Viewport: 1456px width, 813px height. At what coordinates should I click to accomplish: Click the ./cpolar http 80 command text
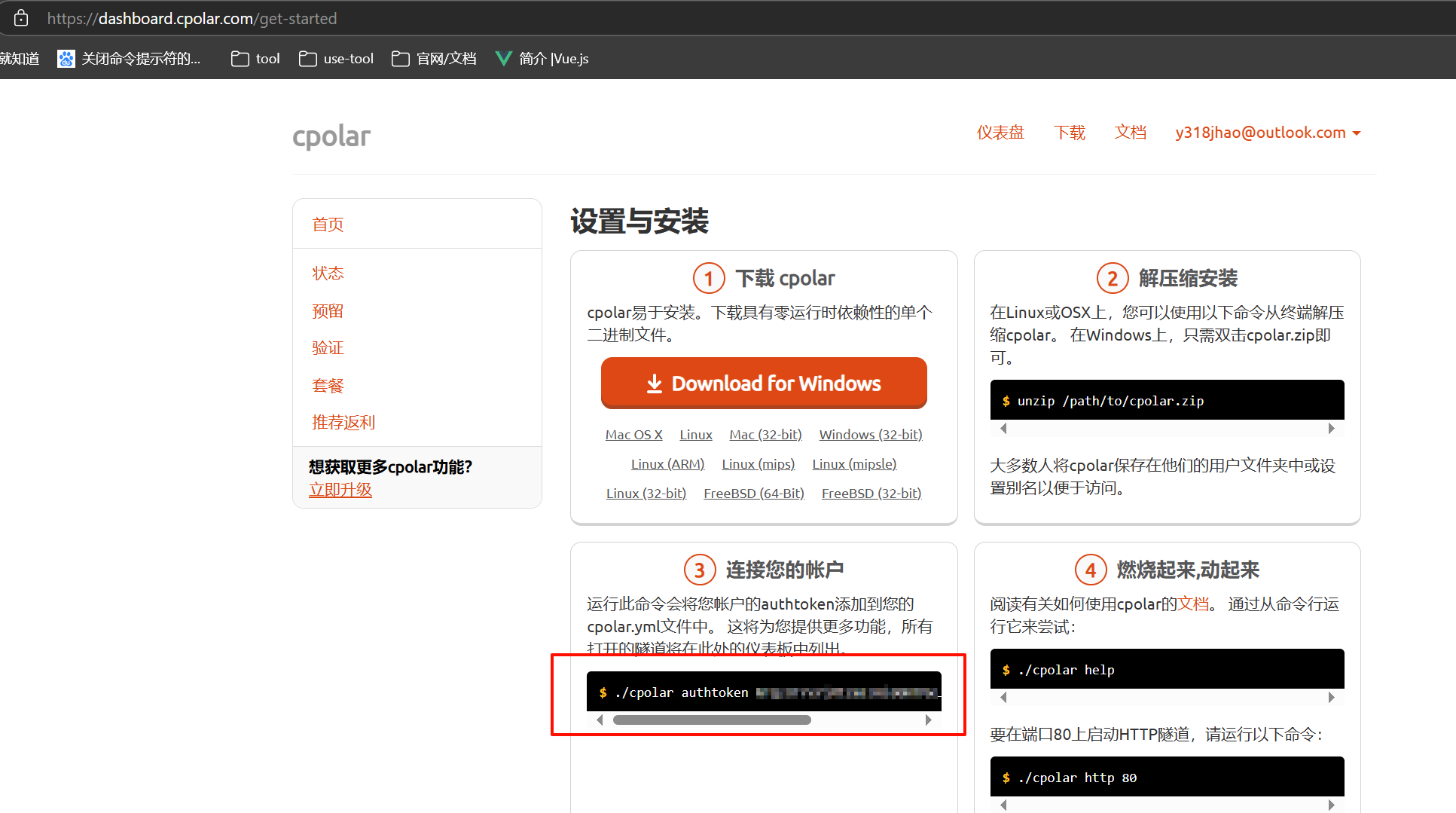point(1077,778)
